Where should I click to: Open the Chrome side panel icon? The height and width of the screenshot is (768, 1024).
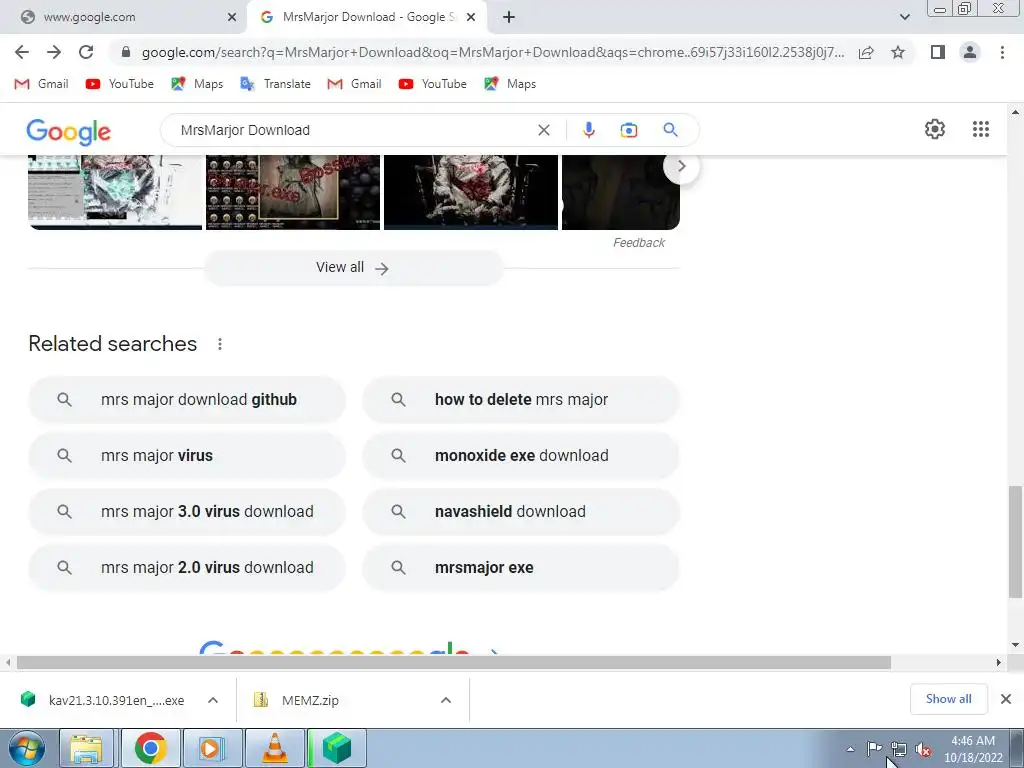point(938,52)
